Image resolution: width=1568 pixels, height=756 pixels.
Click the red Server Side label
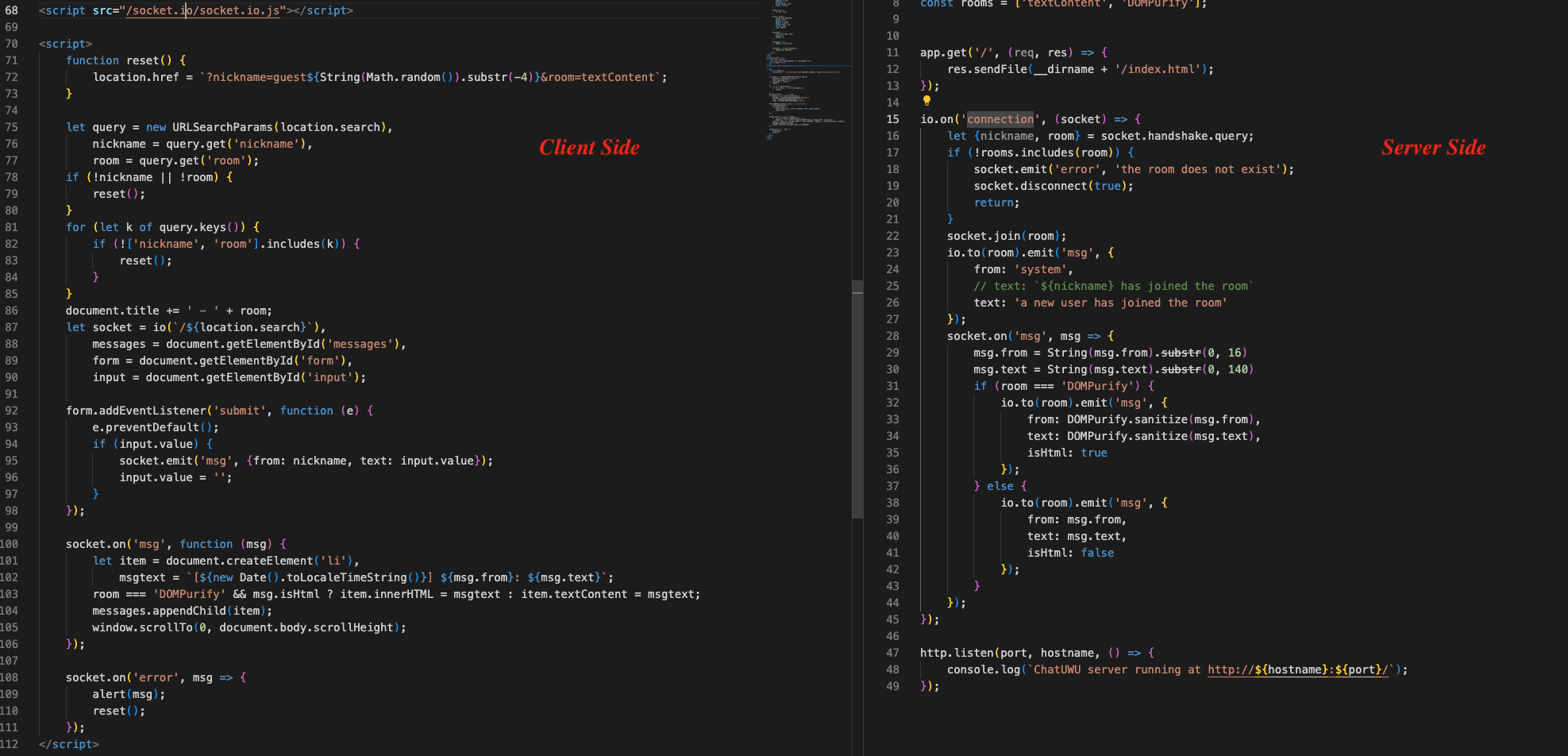[1433, 148]
